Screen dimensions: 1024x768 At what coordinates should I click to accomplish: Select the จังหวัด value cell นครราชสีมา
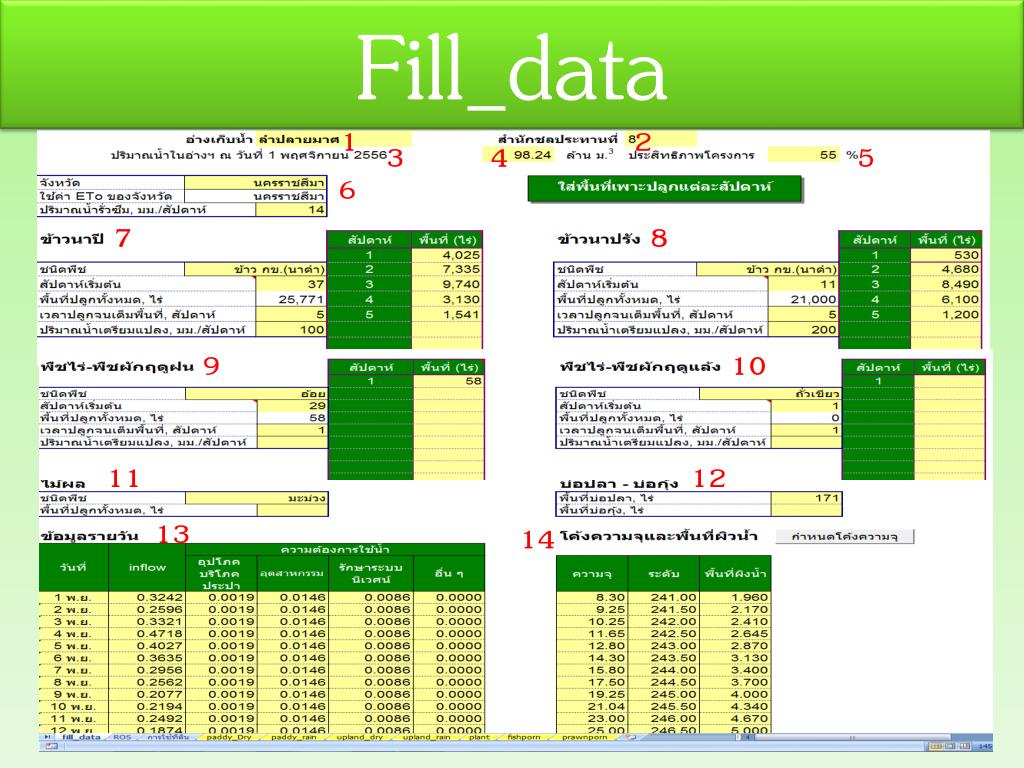point(255,183)
